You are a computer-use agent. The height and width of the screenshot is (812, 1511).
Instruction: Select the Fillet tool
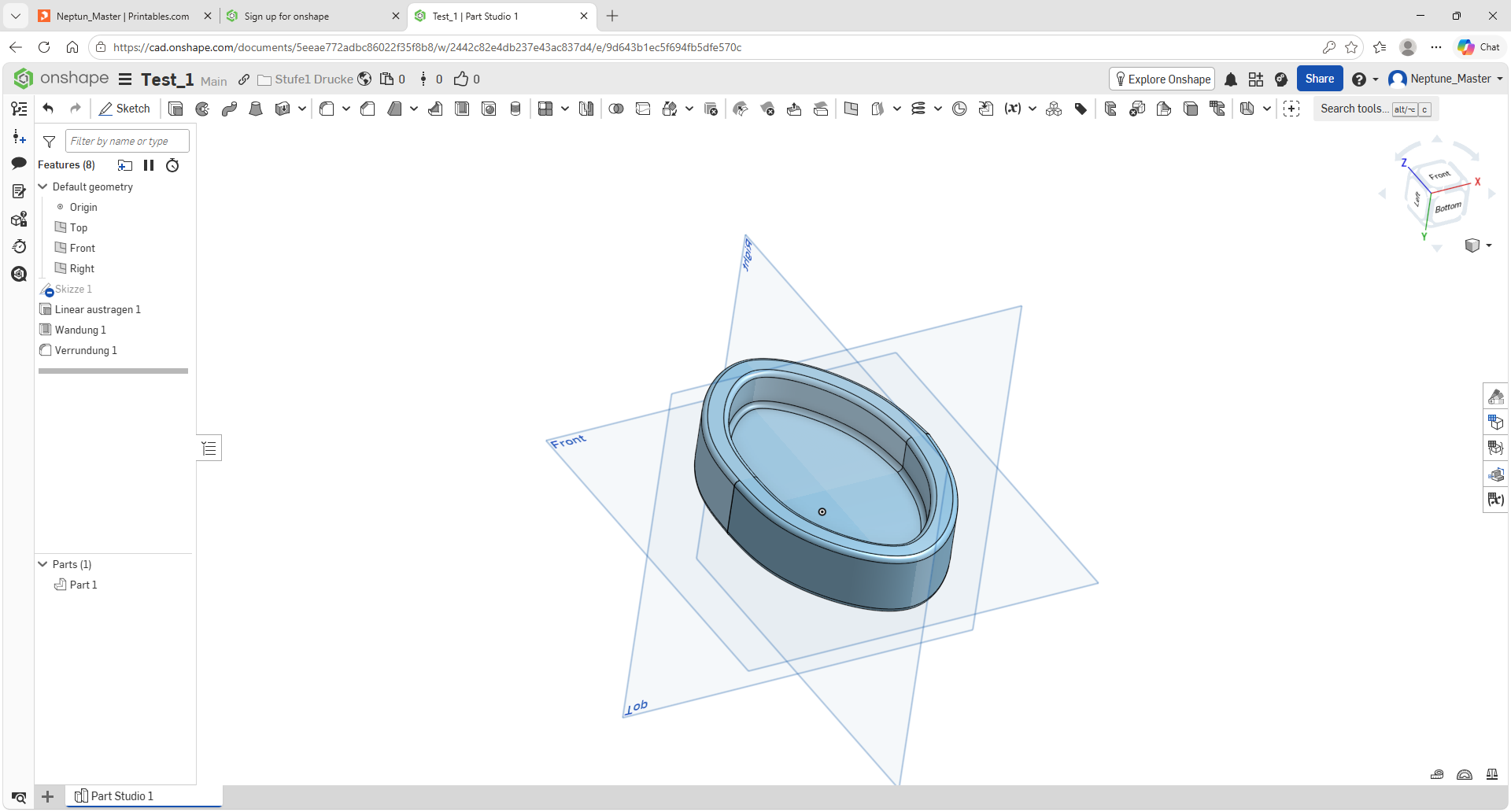click(327, 109)
